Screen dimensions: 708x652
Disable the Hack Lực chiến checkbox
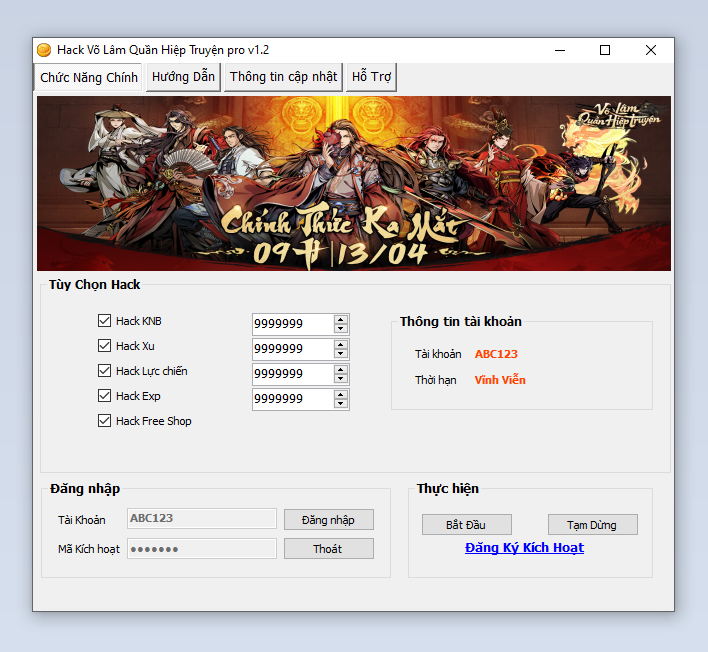(104, 371)
